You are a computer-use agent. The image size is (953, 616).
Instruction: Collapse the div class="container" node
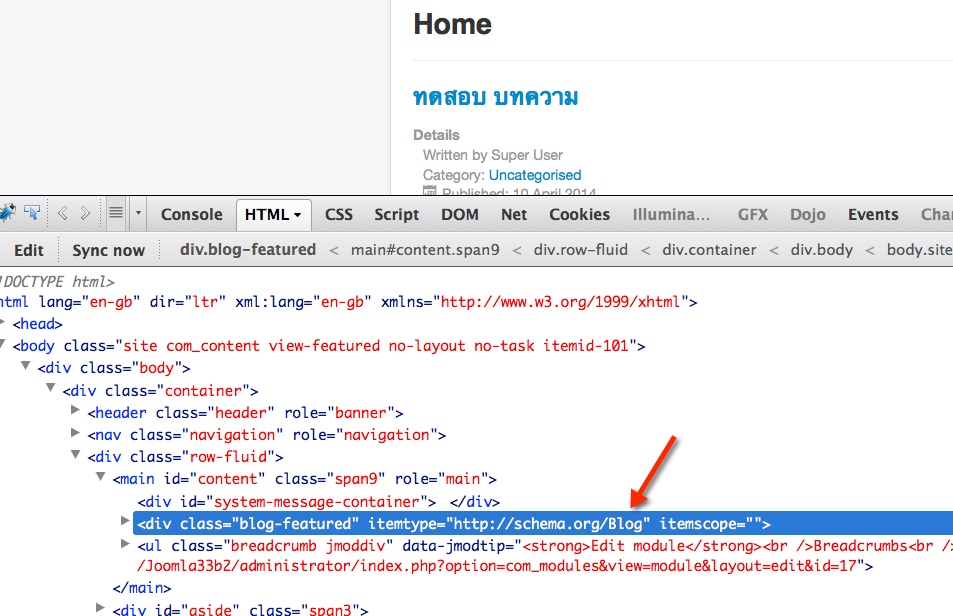[50, 388]
